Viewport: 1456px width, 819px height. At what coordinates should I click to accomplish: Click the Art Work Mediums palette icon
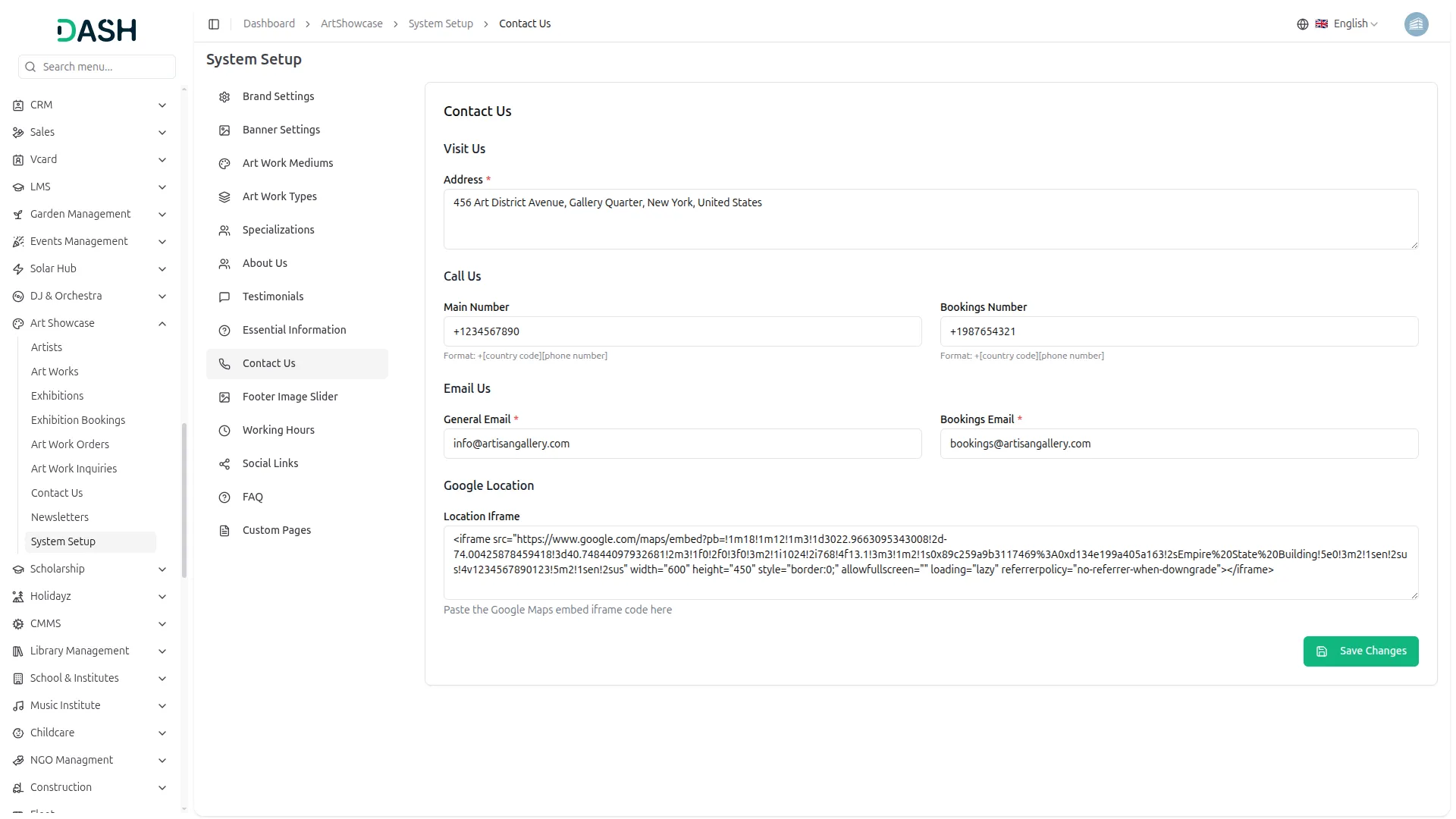coord(224,164)
